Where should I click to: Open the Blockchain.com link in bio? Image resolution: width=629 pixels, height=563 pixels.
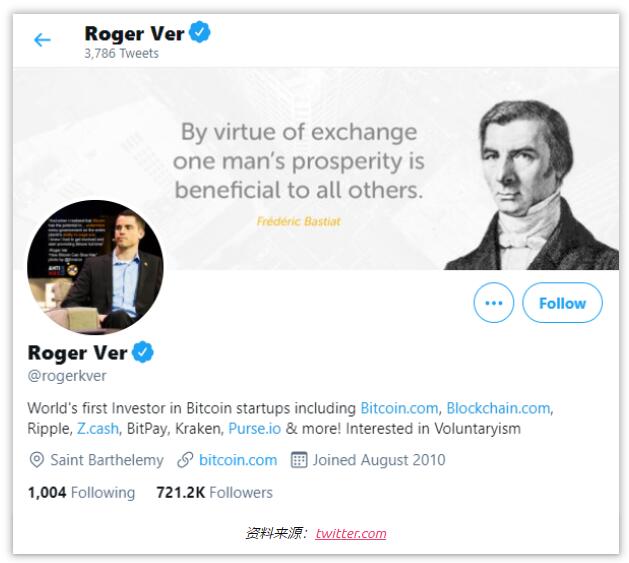498,408
